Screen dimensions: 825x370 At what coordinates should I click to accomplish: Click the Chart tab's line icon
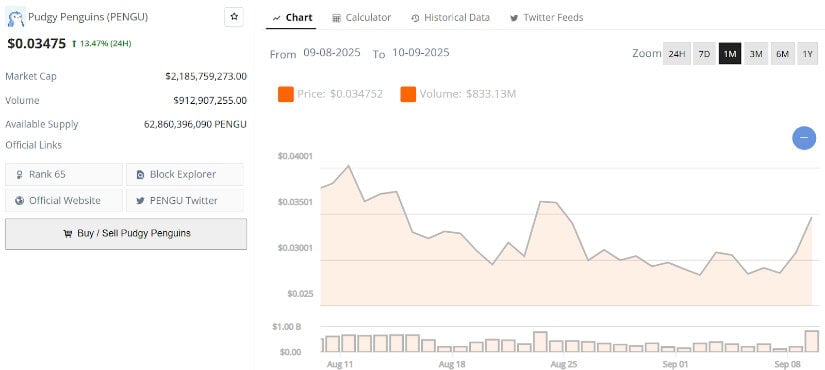(x=276, y=18)
